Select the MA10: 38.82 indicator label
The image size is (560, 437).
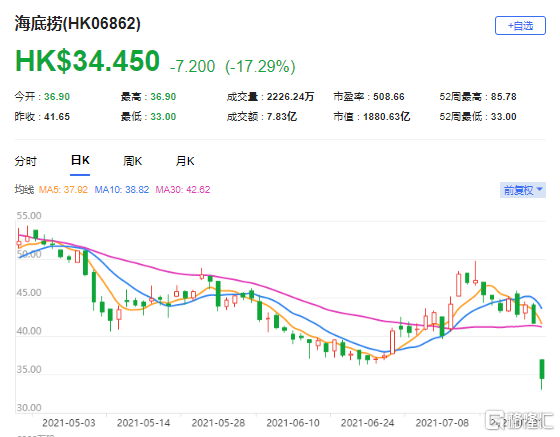[122, 190]
